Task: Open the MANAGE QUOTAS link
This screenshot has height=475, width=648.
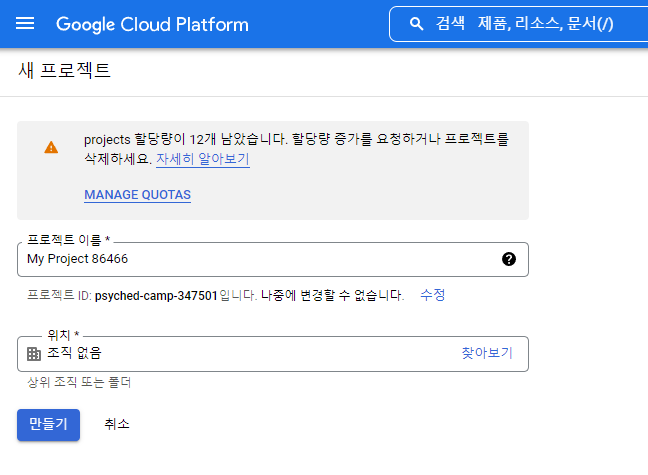Action: (x=138, y=195)
